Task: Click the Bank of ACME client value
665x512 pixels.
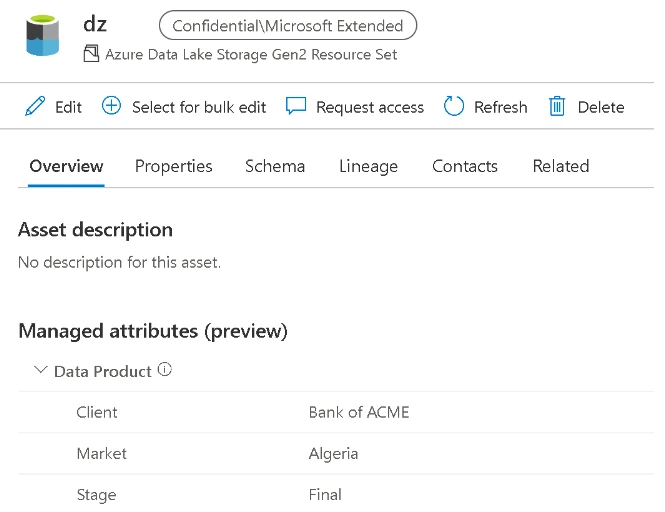Action: coord(359,412)
